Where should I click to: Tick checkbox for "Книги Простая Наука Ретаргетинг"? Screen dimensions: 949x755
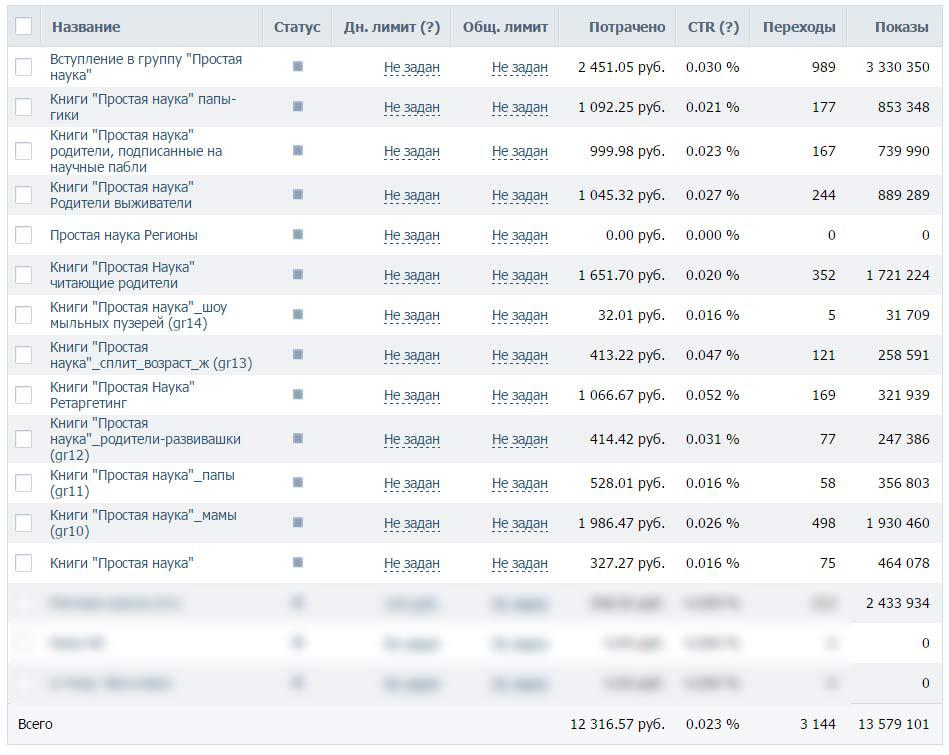24,394
